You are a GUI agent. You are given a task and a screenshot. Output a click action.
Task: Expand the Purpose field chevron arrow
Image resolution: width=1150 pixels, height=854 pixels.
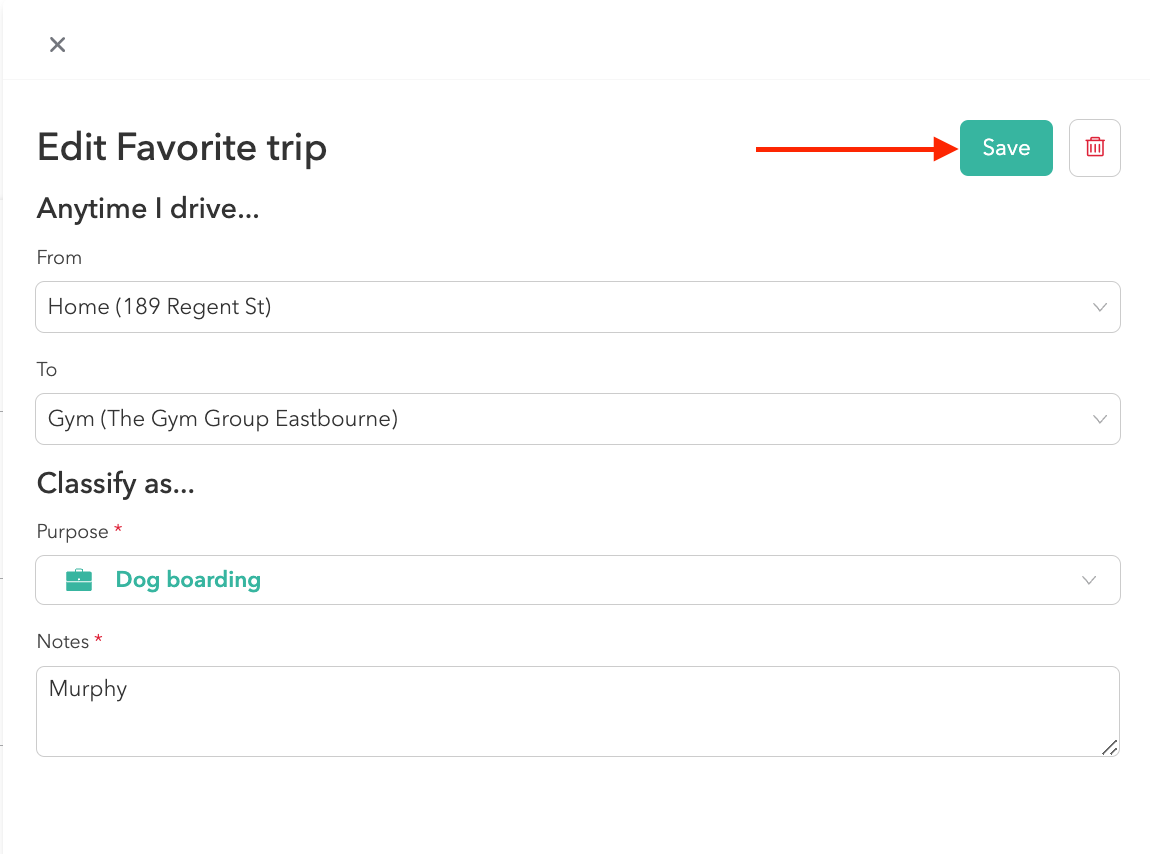1089,580
